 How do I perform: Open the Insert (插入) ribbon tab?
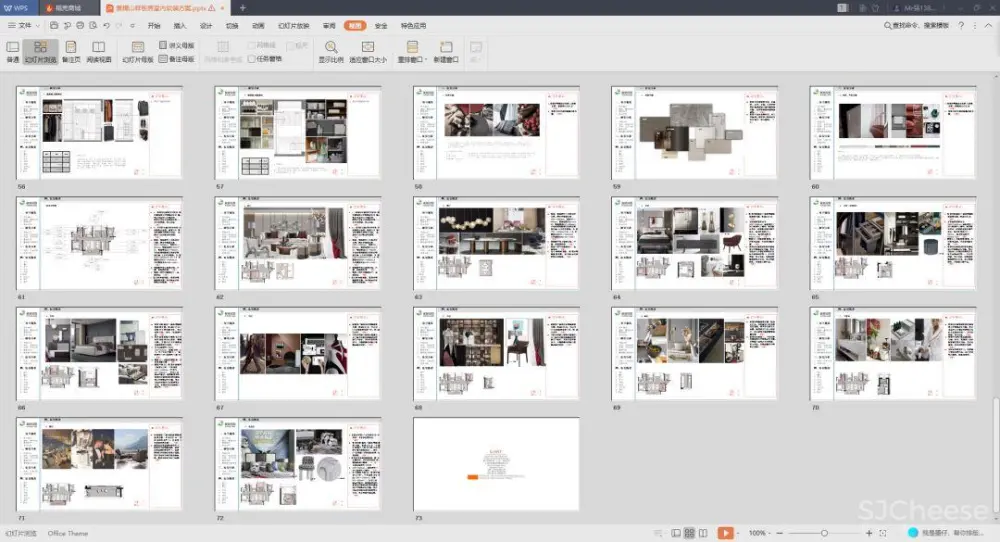coord(180,25)
